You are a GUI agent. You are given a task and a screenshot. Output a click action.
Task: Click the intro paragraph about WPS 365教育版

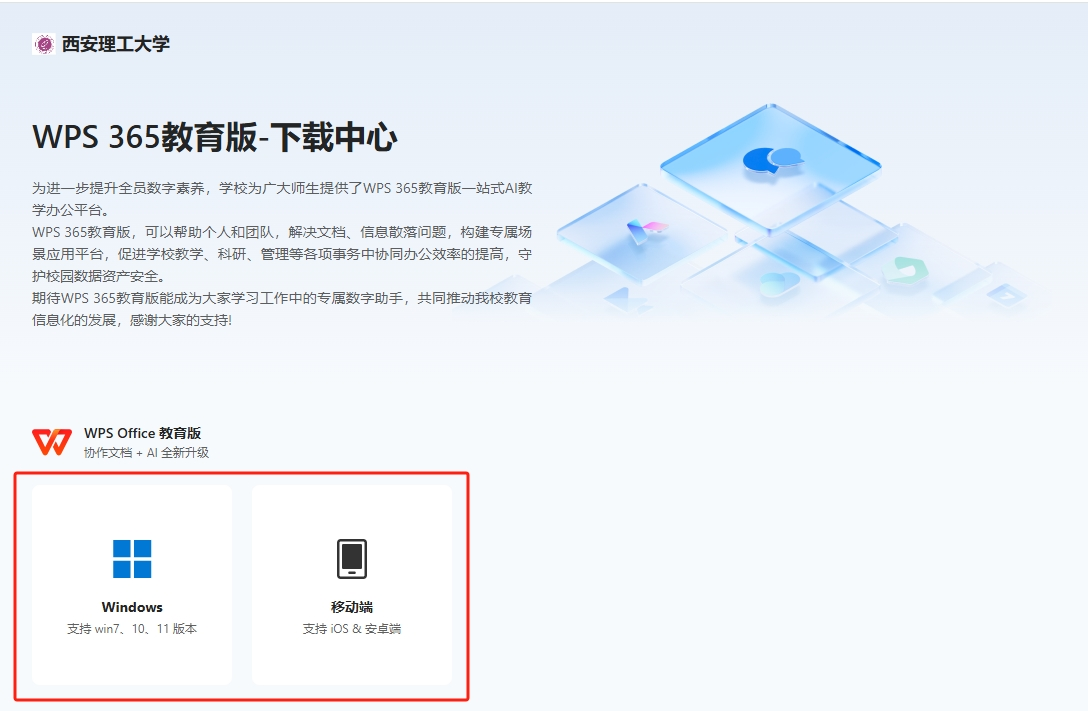click(282, 254)
